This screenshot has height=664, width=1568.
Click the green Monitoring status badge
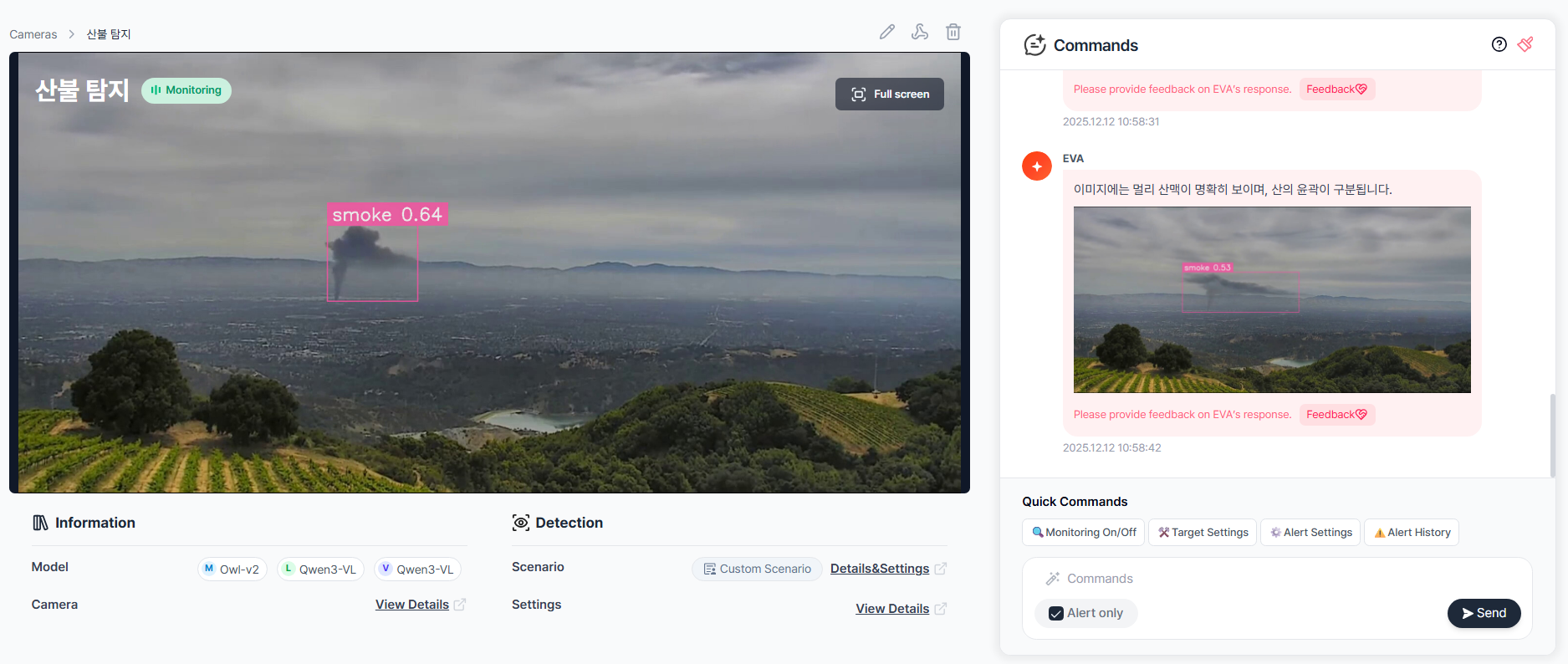click(x=186, y=90)
